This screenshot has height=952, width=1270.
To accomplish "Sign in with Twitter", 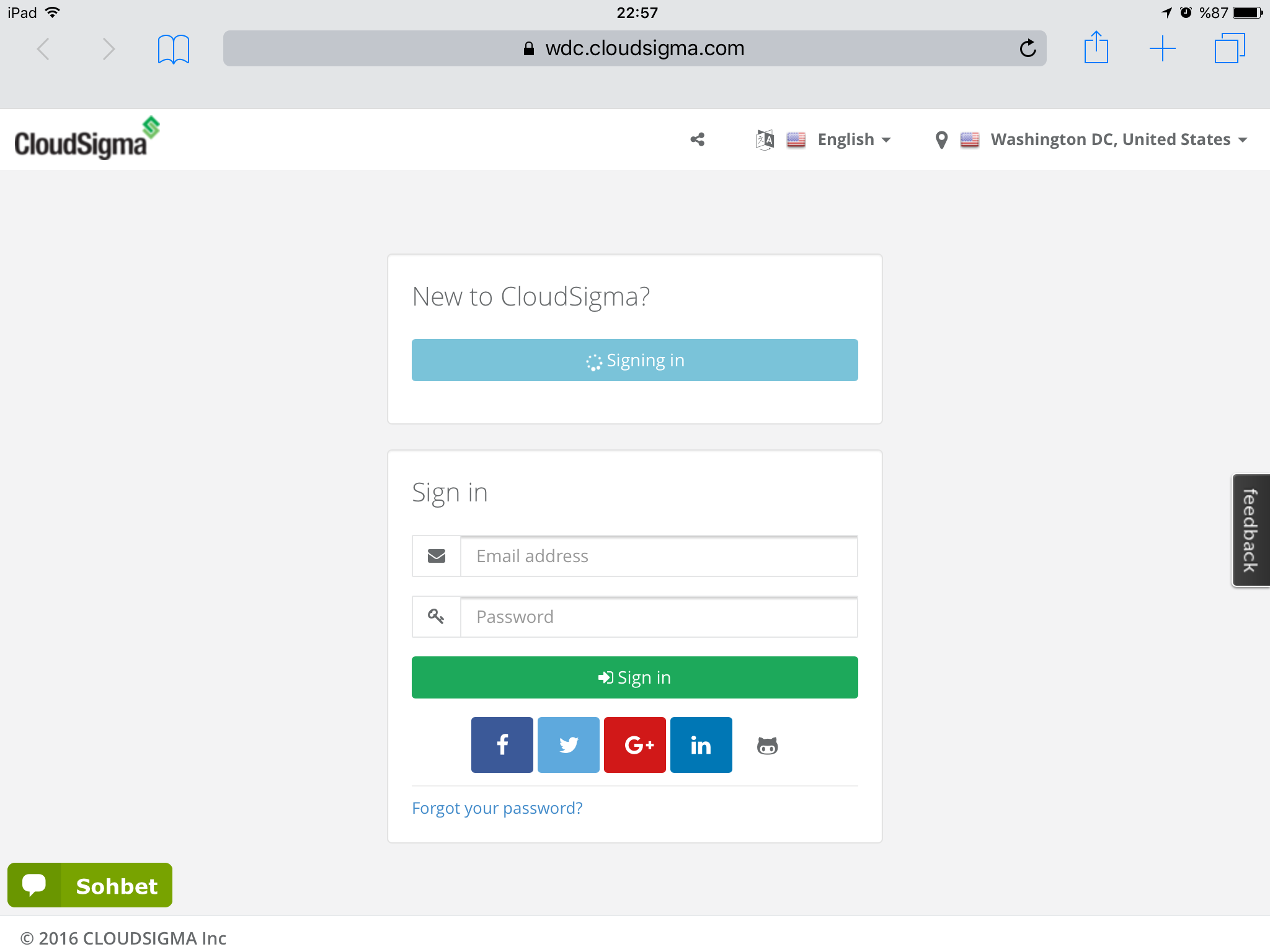I will tap(569, 745).
